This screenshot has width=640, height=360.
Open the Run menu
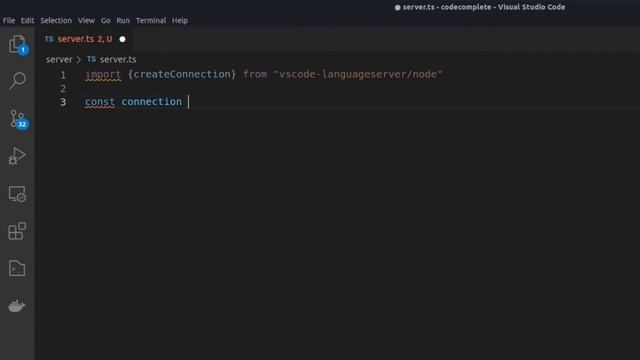coord(123,20)
